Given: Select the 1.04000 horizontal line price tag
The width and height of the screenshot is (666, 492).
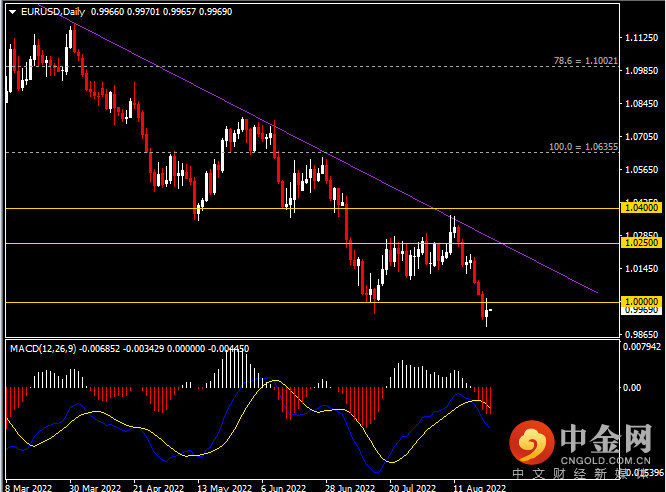Looking at the screenshot, I should click(641, 208).
